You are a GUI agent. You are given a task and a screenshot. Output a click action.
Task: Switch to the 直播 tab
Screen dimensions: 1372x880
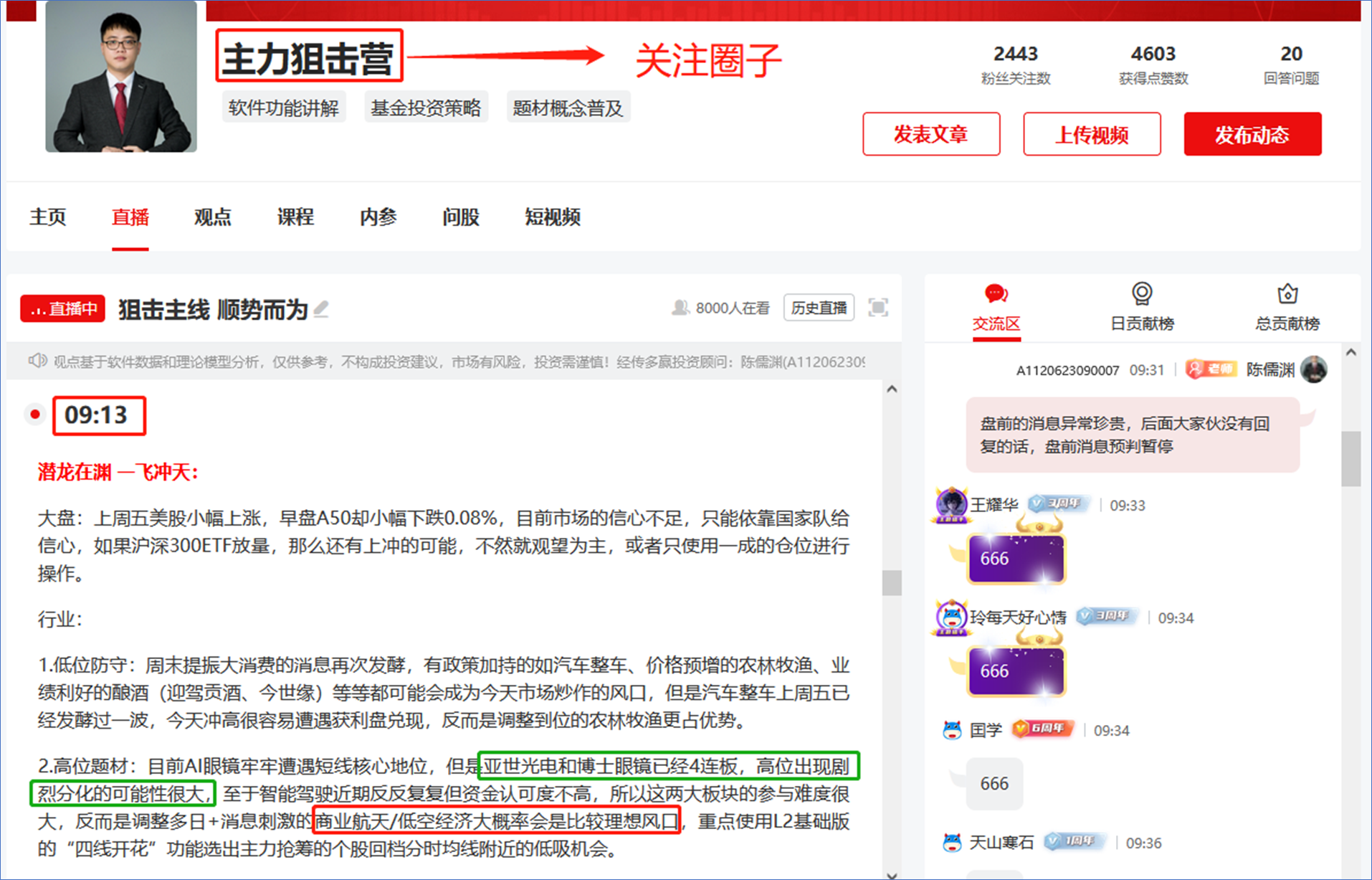click(130, 217)
